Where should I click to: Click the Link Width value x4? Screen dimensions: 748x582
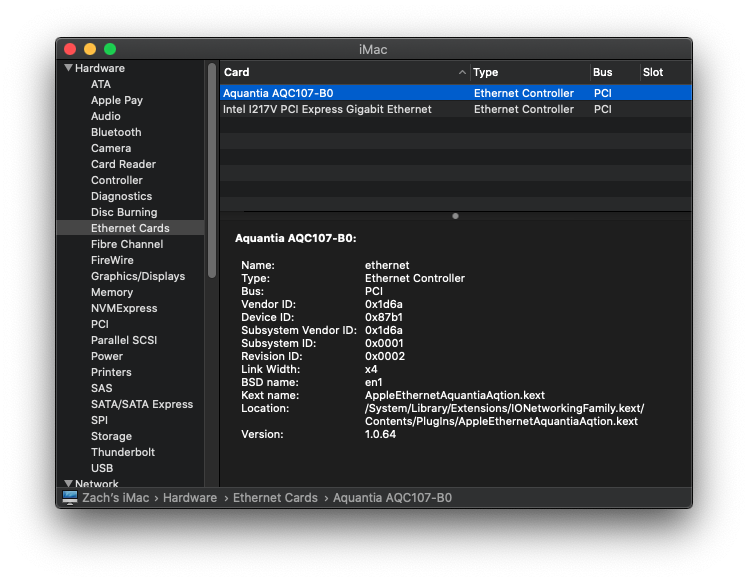pyautogui.click(x=371, y=370)
